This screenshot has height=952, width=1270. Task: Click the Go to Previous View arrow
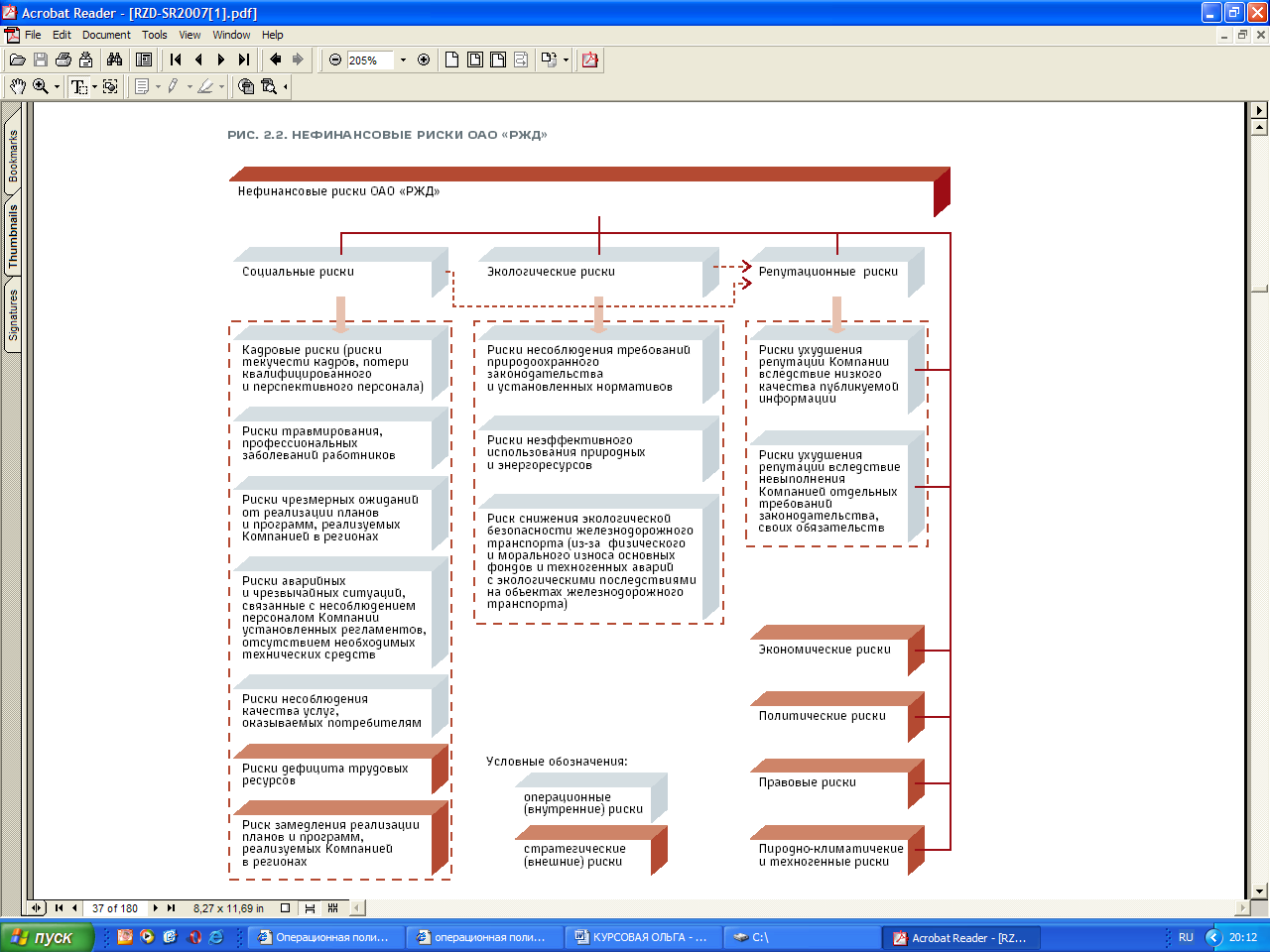(x=276, y=59)
